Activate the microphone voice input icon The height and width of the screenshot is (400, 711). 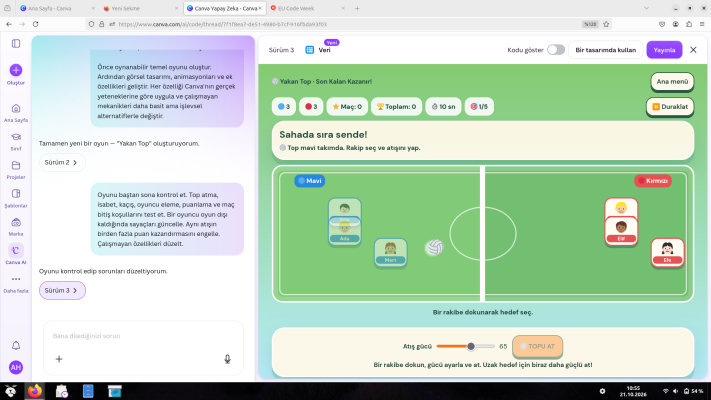pyautogui.click(x=227, y=359)
